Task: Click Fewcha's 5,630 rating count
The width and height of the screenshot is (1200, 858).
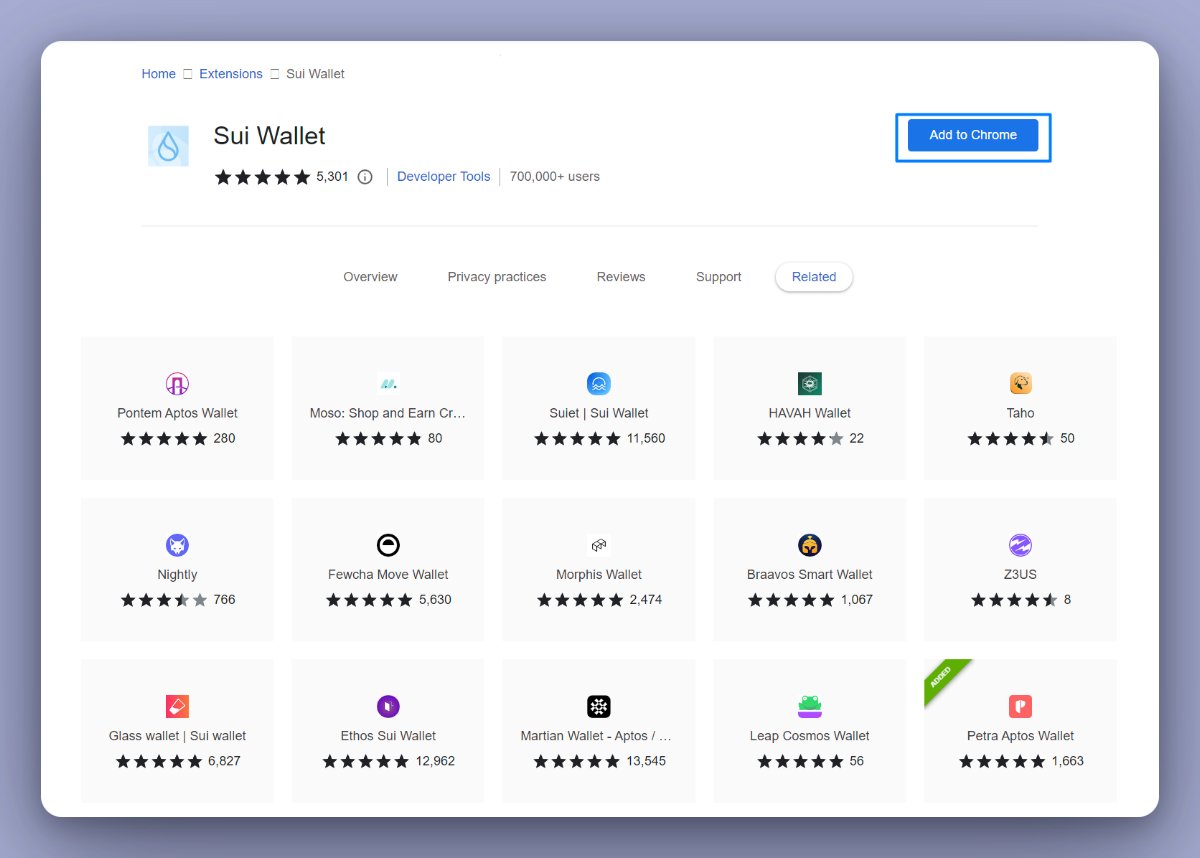Action: pos(435,600)
